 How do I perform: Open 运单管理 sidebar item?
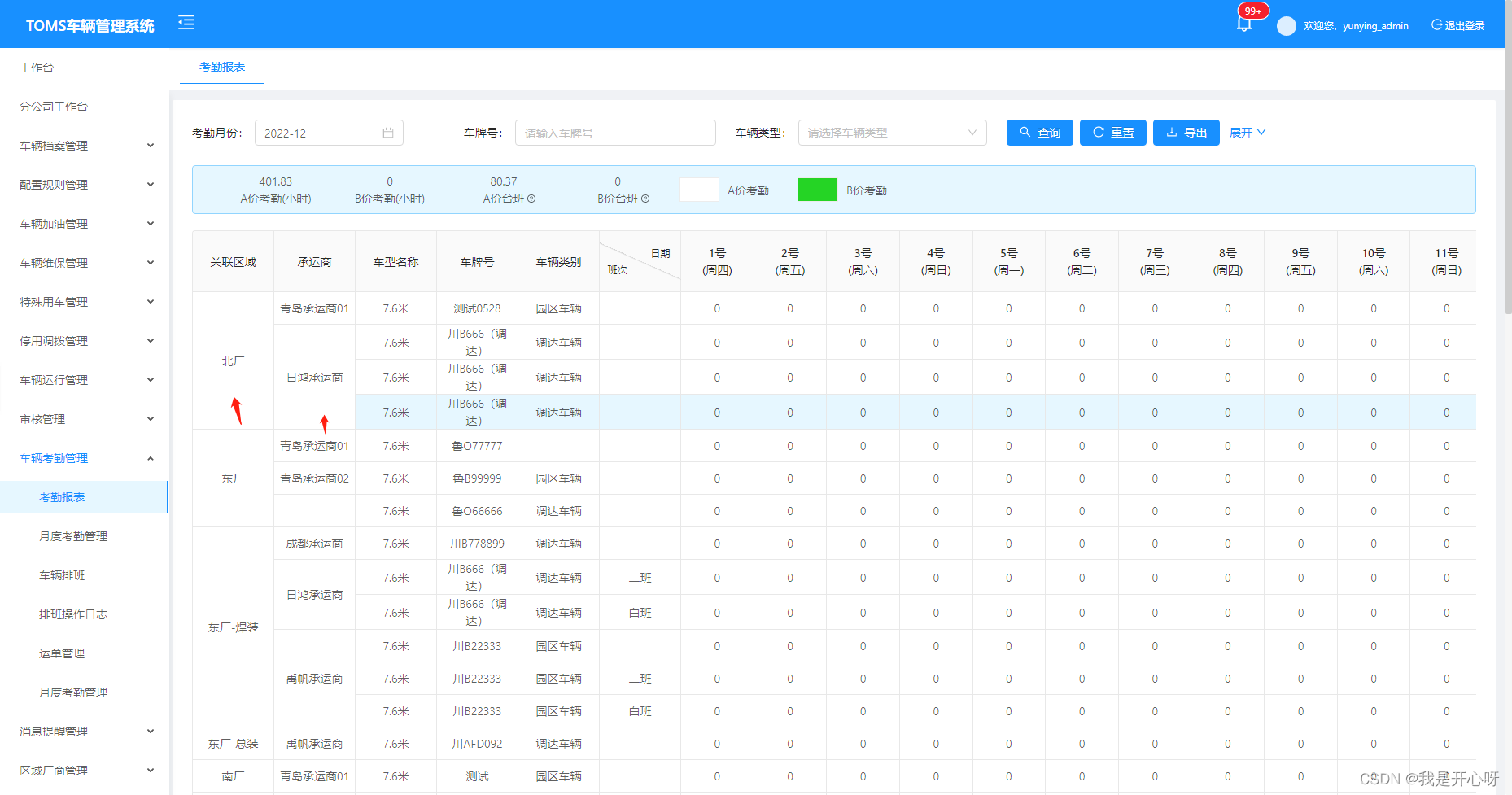(x=62, y=653)
